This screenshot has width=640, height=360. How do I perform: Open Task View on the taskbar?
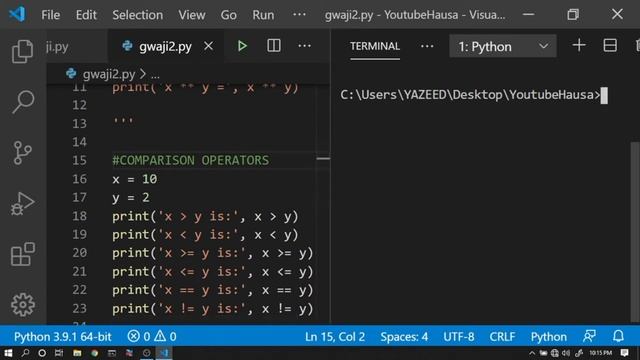[x=59, y=353]
